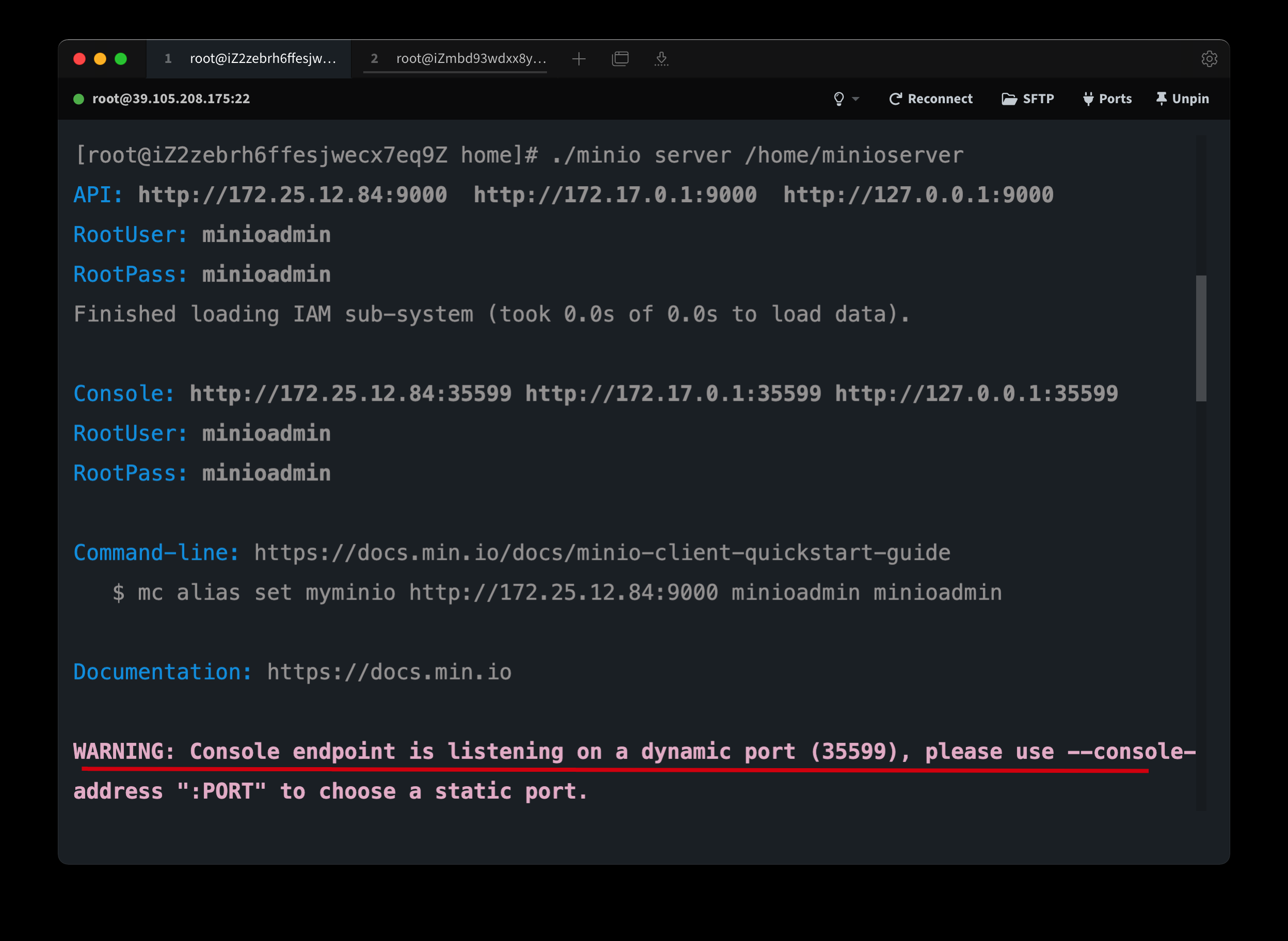1288x941 pixels.
Task: Open settings via the gear icon
Action: point(1209,59)
